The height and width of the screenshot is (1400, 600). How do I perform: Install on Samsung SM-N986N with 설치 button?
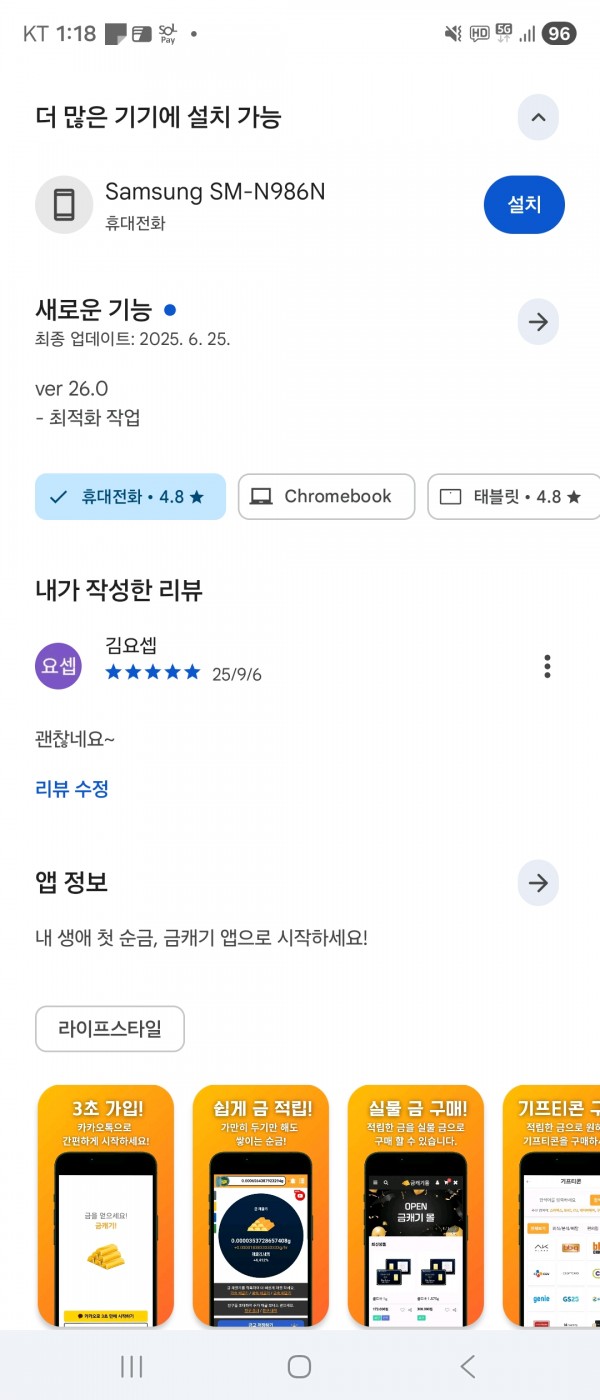(x=524, y=205)
